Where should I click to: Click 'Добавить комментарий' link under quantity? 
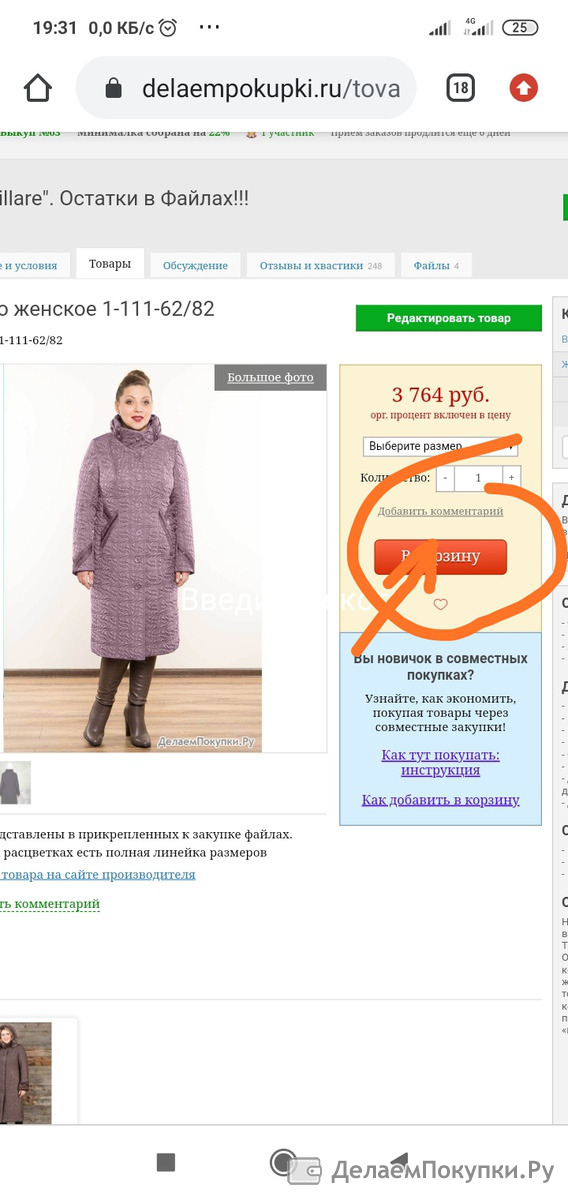[440, 511]
